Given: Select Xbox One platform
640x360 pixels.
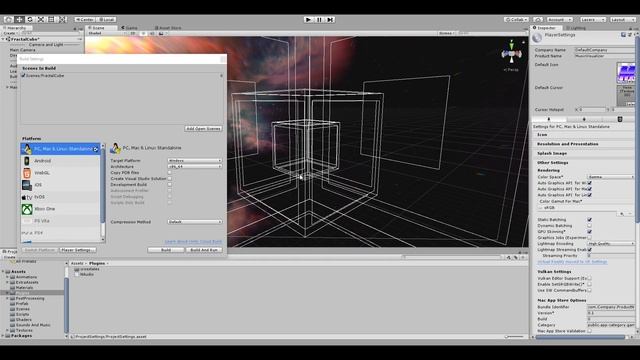Looking at the screenshot, I should coord(60,209).
